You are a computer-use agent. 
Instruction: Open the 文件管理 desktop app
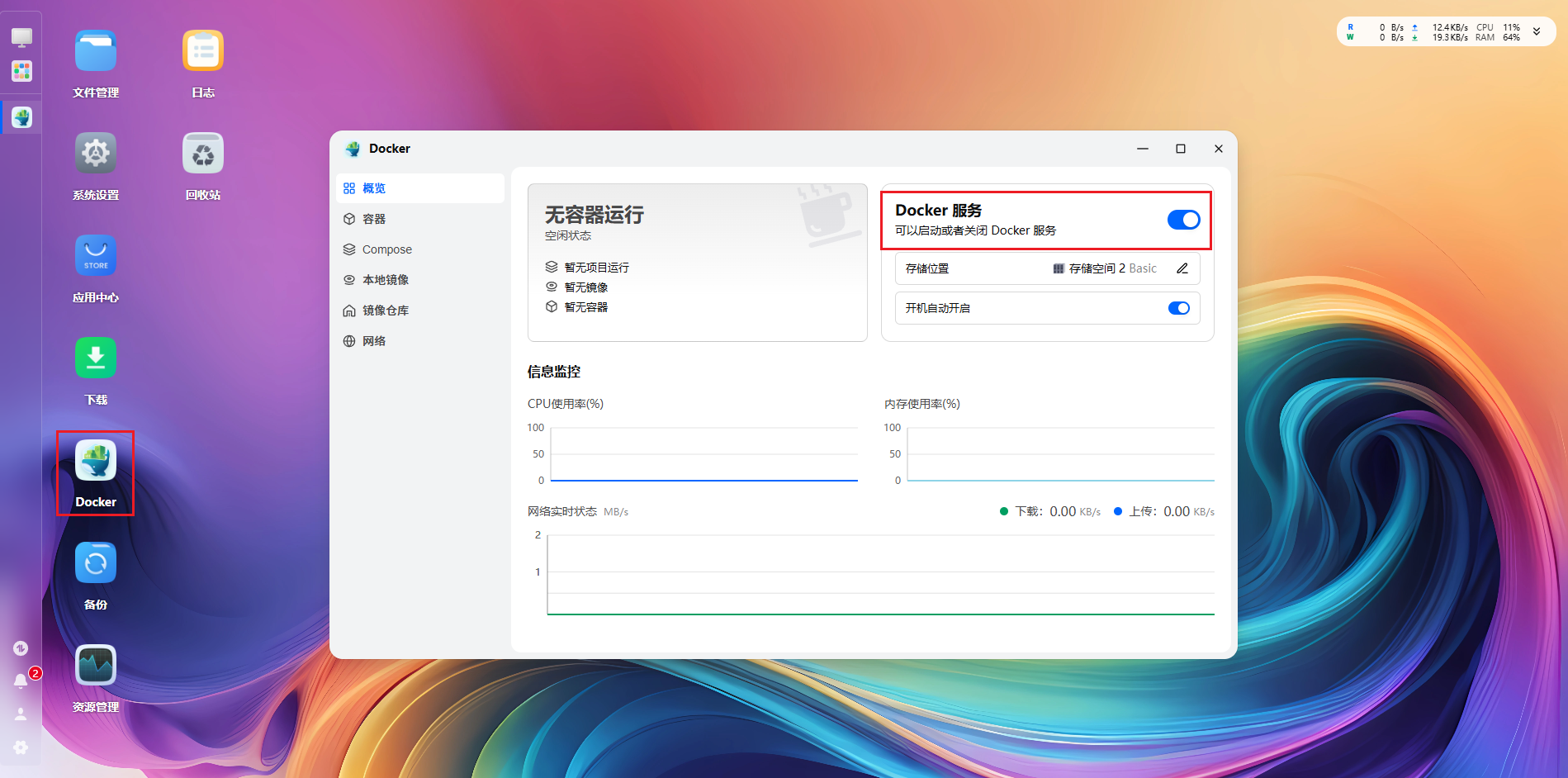[96, 51]
